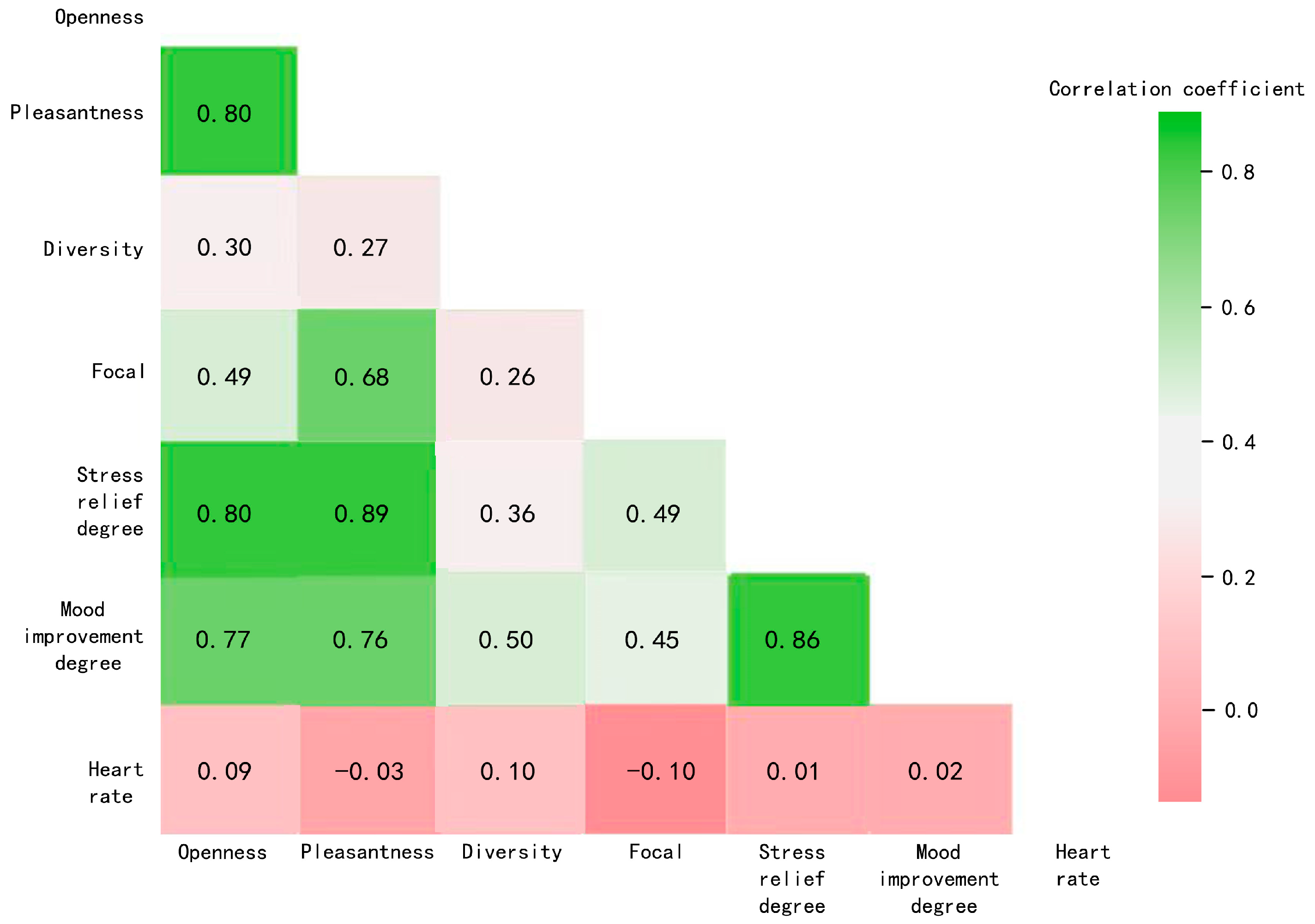The image size is (1315, 924).
Task: Click the 0.26 Focal–Diversity cell
Action: click(510, 375)
